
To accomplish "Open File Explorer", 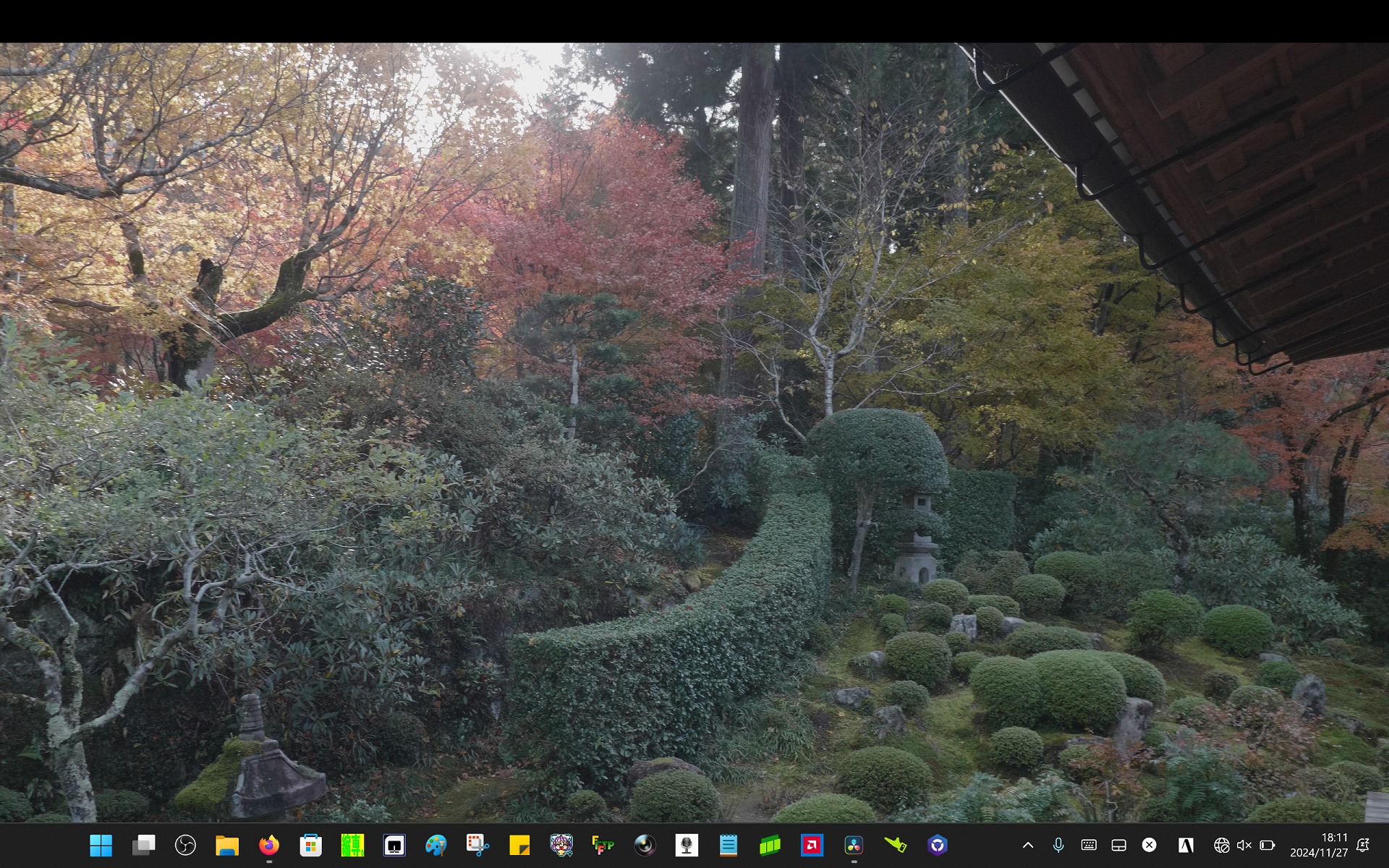I will [227, 845].
